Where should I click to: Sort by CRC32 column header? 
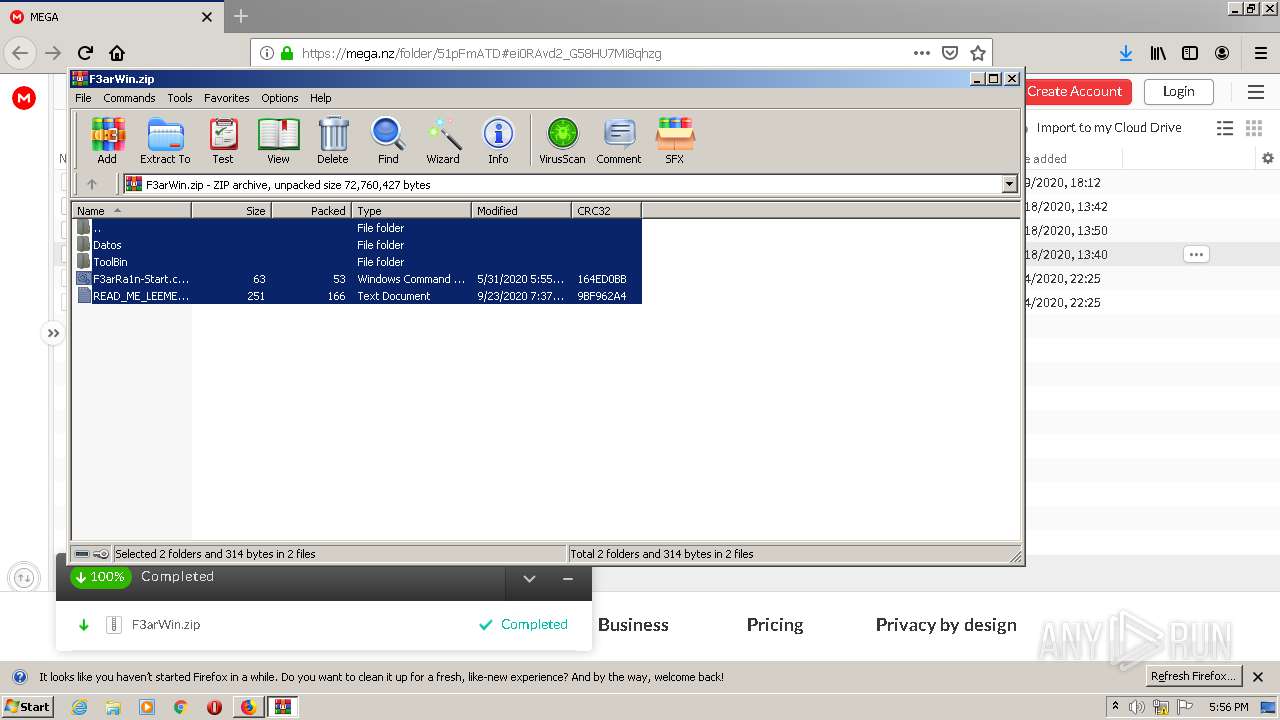606,210
